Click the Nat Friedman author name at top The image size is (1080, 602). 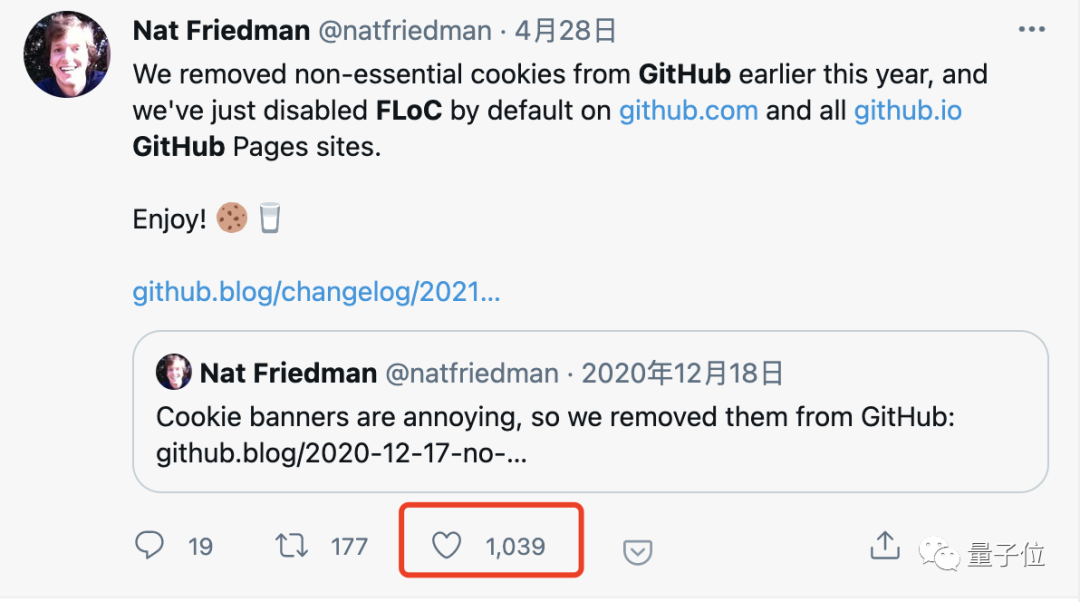(x=221, y=31)
